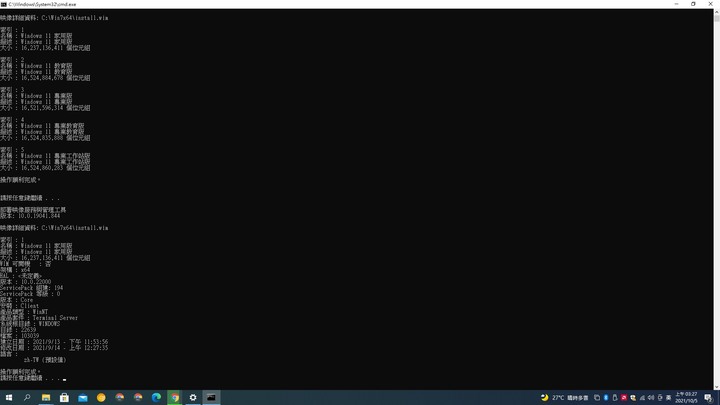Click the installation value Client
The height and width of the screenshot is (405, 720).
tap(29, 306)
